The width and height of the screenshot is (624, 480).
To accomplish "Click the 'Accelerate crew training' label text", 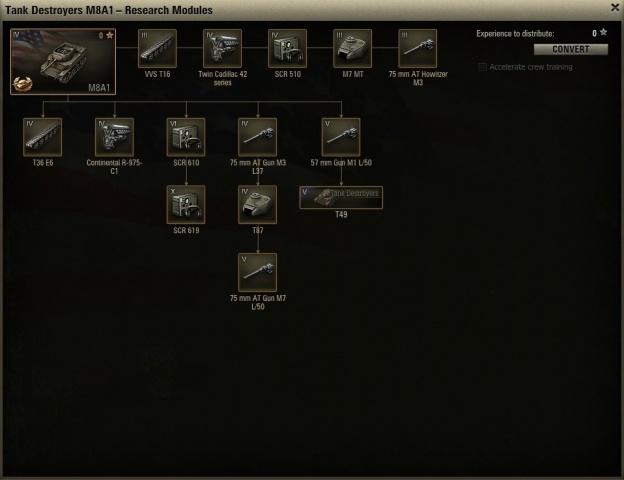I will click(531, 67).
